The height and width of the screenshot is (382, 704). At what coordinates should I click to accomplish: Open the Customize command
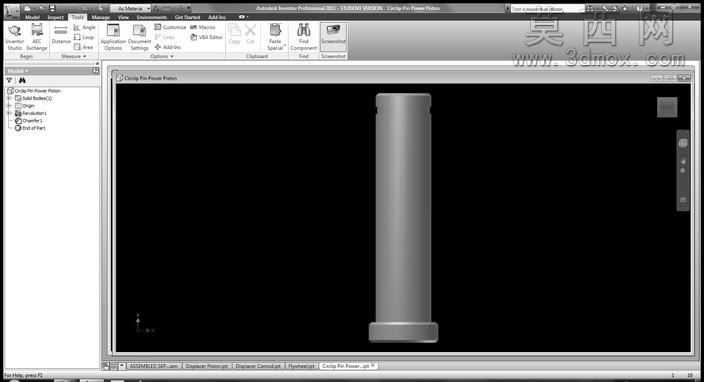pos(170,27)
